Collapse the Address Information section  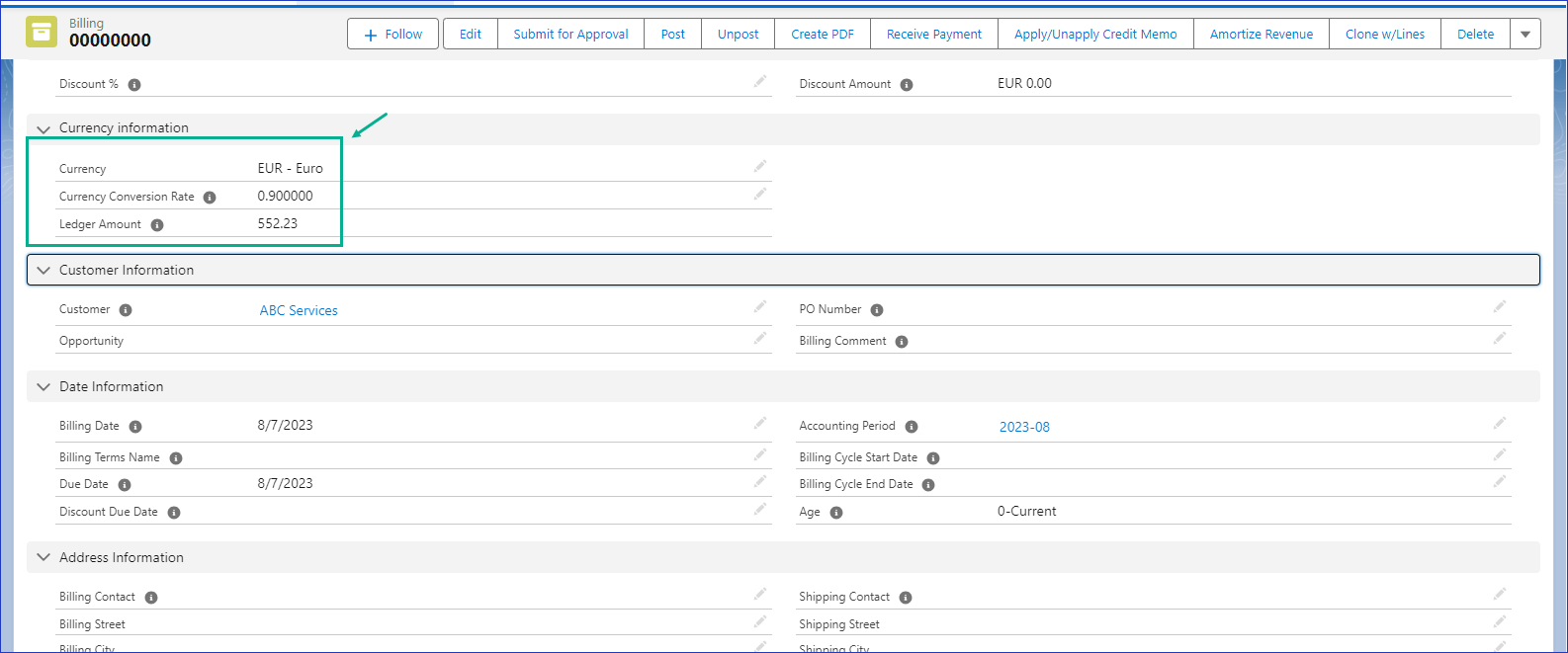pos(44,557)
